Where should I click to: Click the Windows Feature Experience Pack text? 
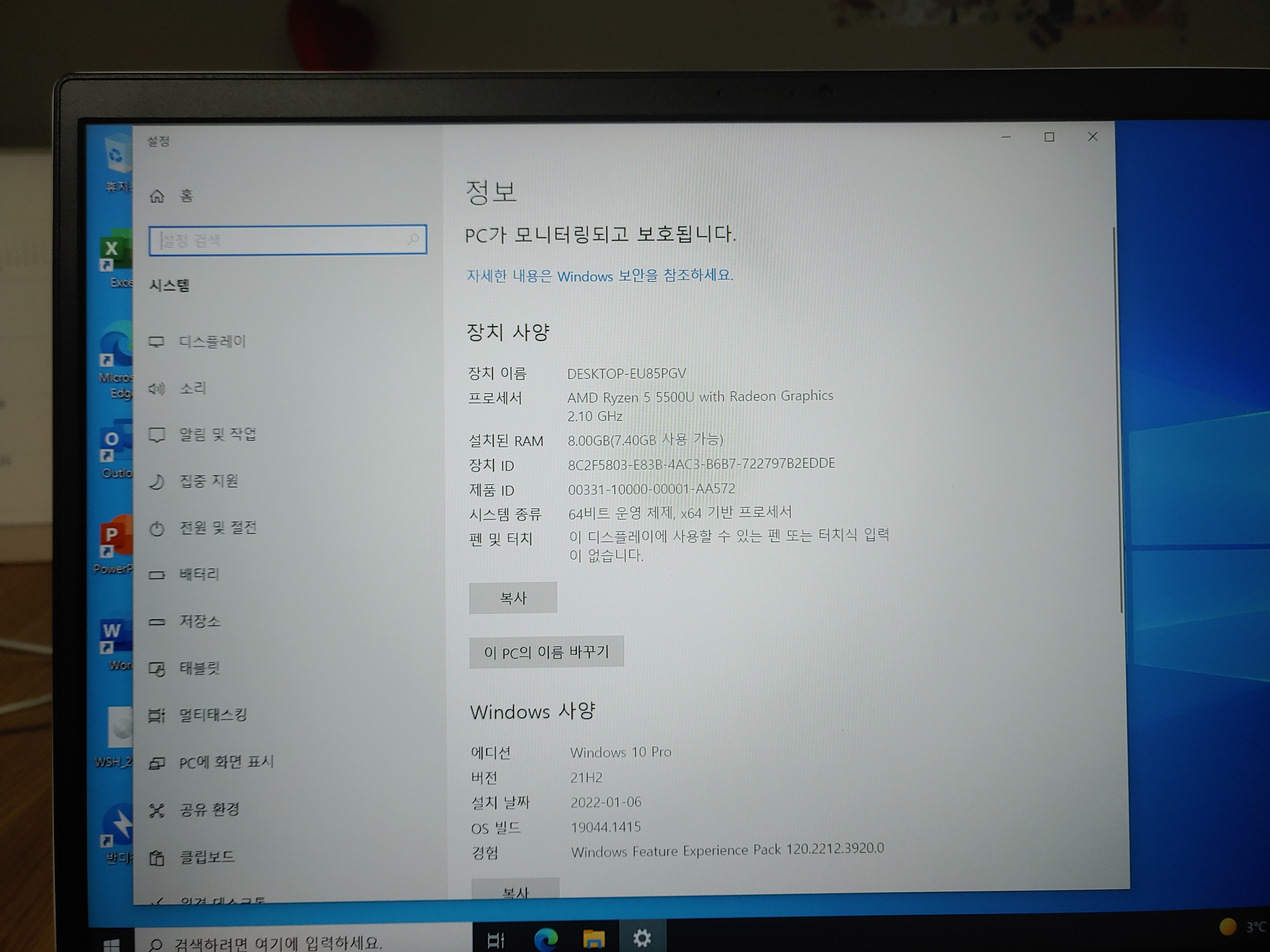click(727, 850)
